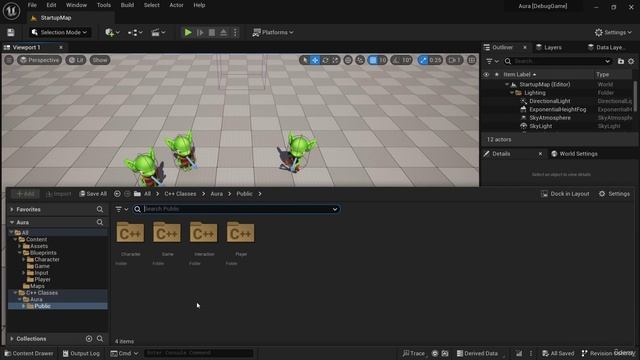
Task: Click the Unreal Engine logo icon
Action: click(x=11, y=11)
